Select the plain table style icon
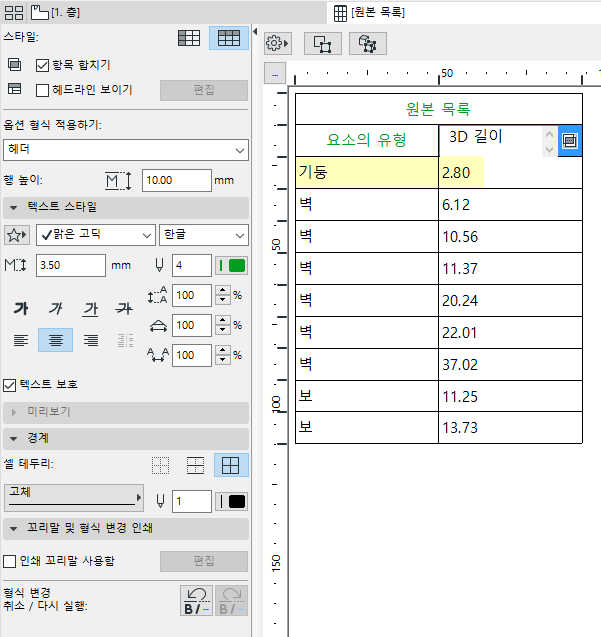This screenshot has width=601, height=637. tap(189, 38)
